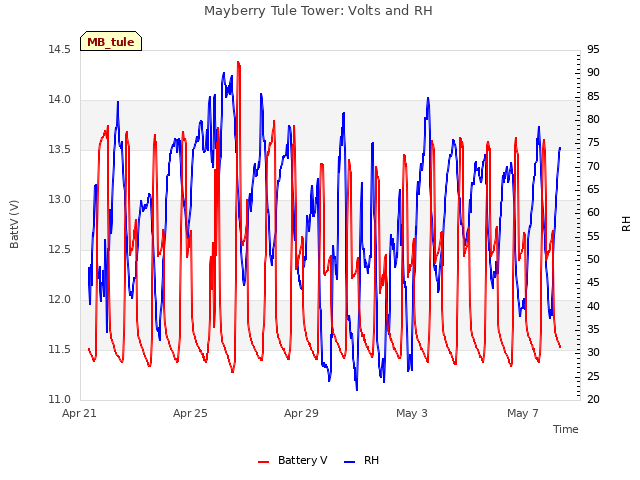Click the 70 right axis tick label
This screenshot has width=640, height=480.
(593, 166)
